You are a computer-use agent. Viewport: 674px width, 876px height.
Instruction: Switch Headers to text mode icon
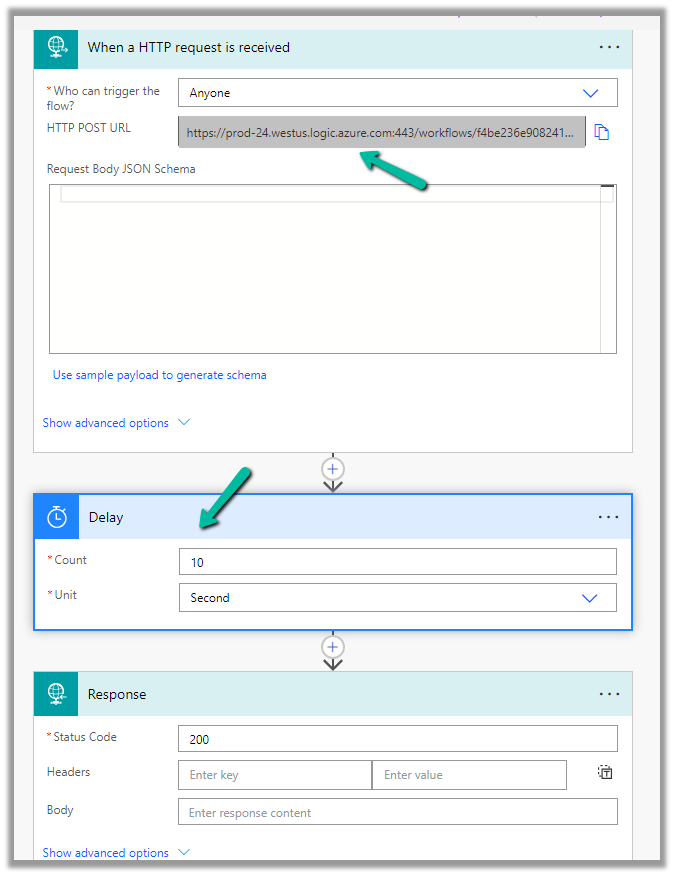tap(605, 772)
